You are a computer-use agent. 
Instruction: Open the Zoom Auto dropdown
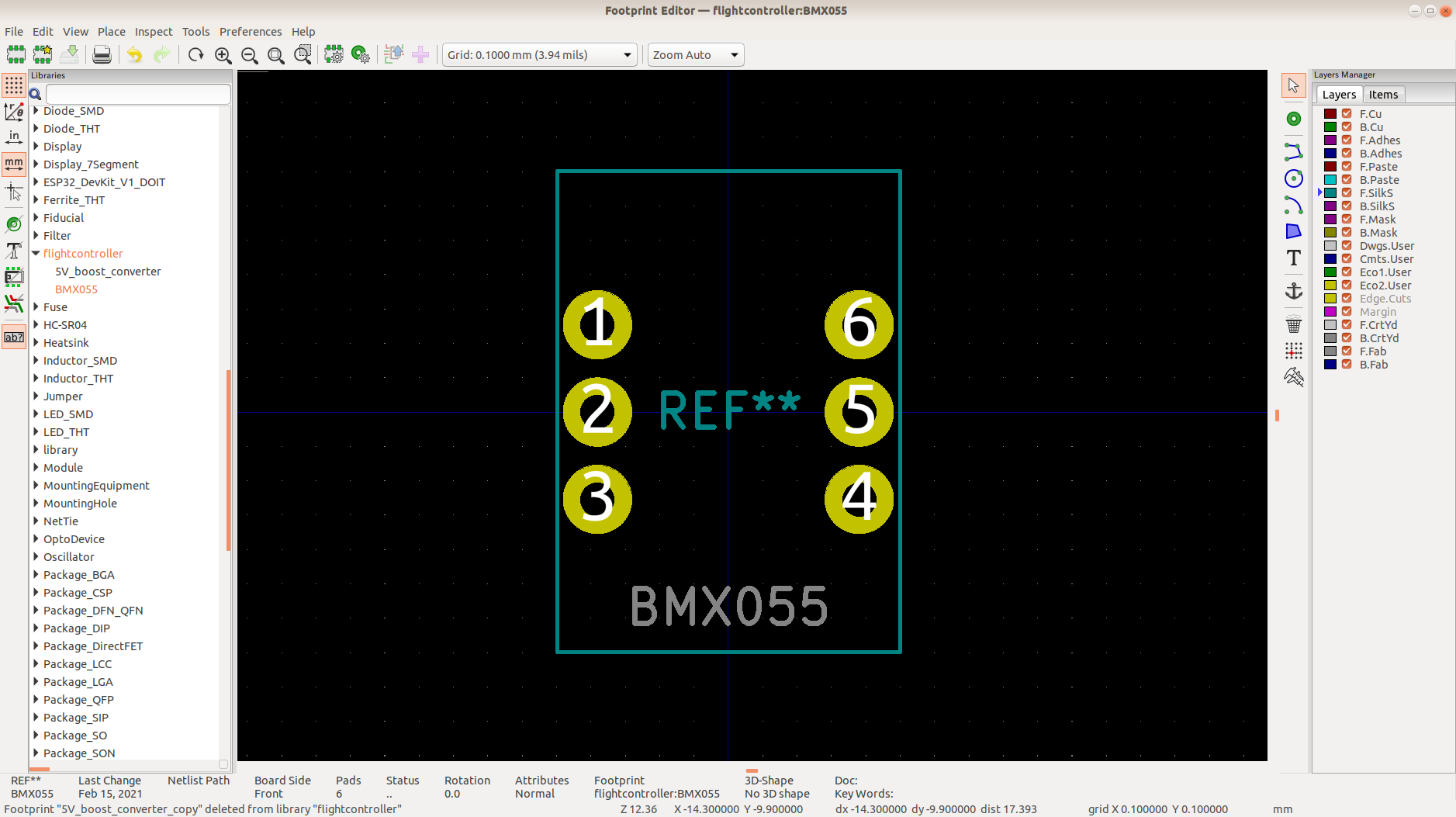click(x=696, y=55)
